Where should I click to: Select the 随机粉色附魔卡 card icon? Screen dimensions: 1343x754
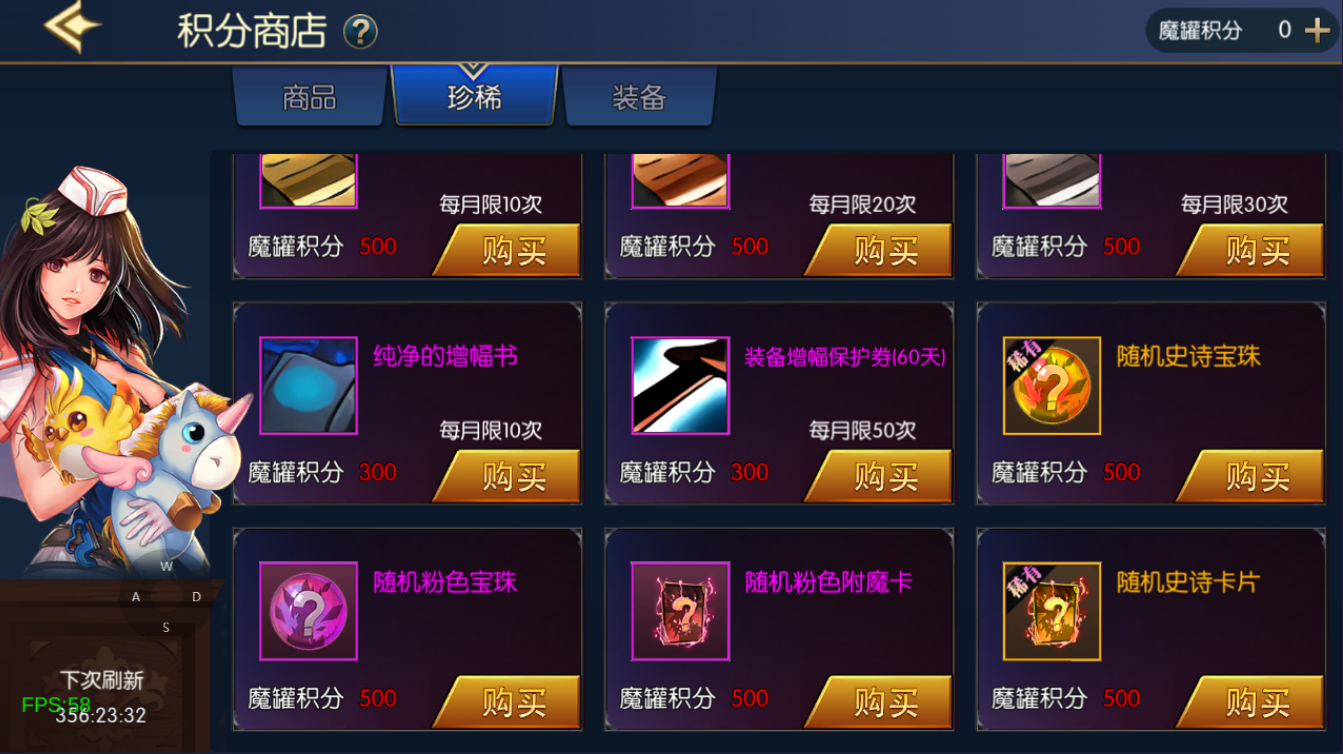point(680,611)
